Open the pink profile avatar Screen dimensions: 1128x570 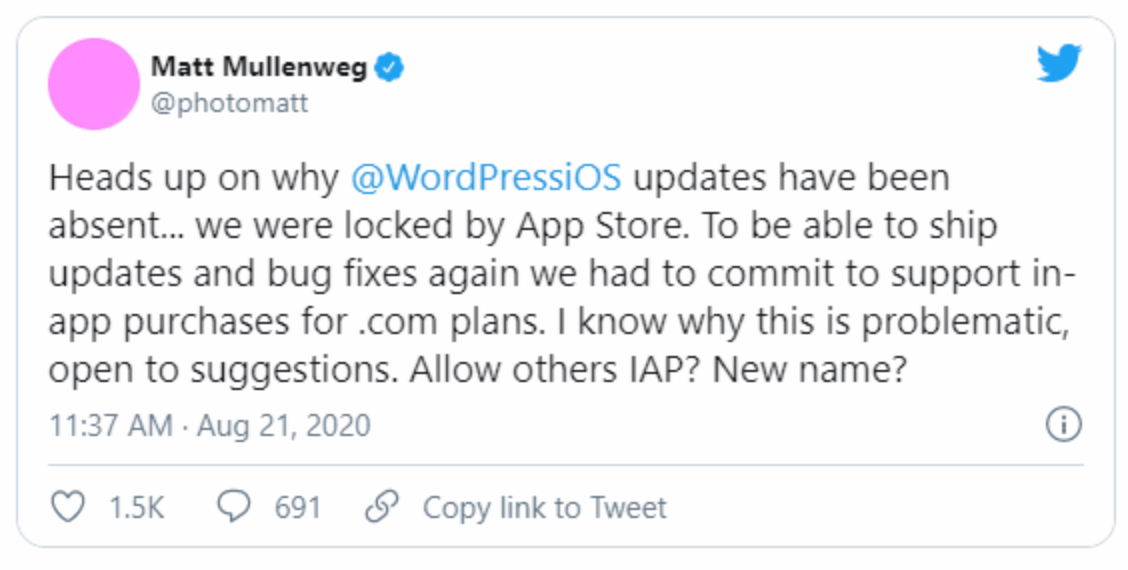click(94, 84)
